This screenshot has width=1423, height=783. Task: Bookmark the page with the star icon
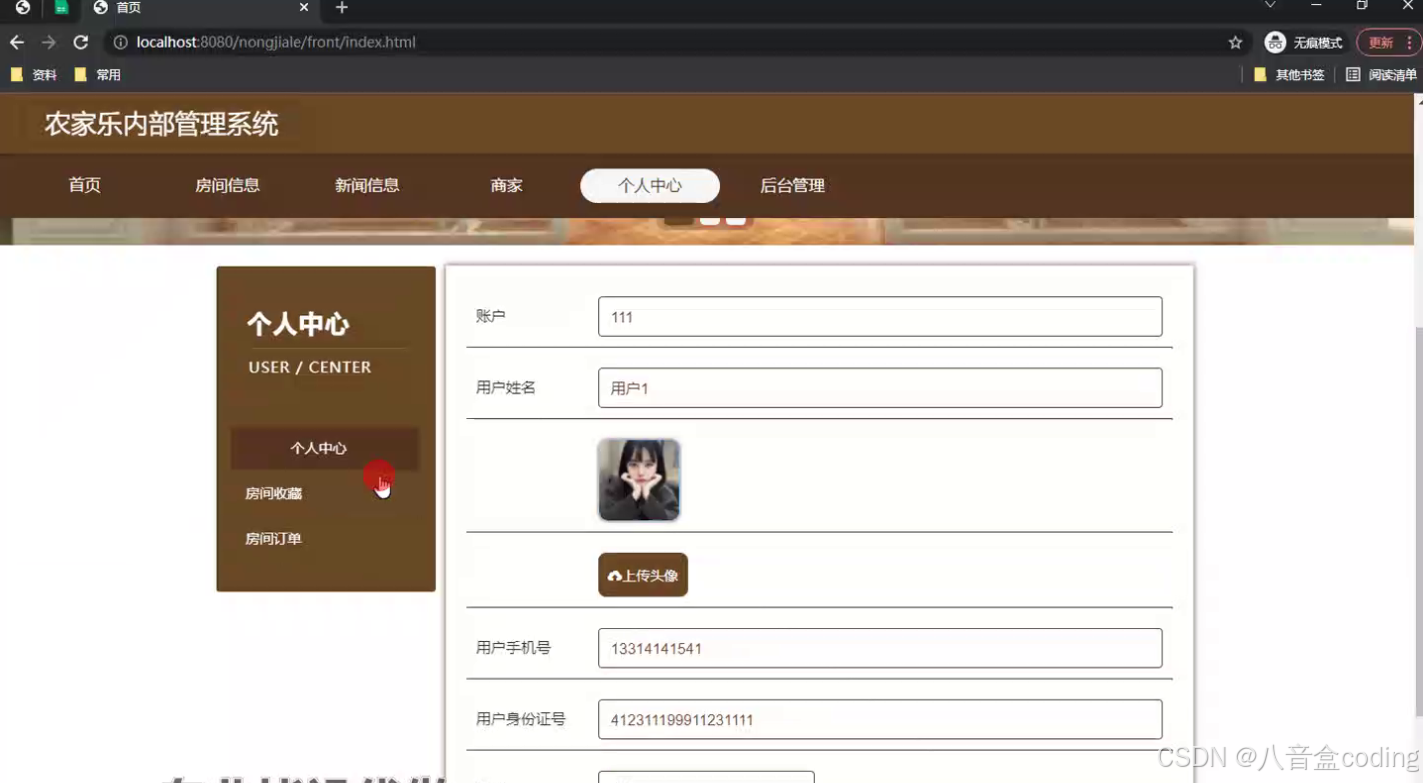[x=1235, y=42]
